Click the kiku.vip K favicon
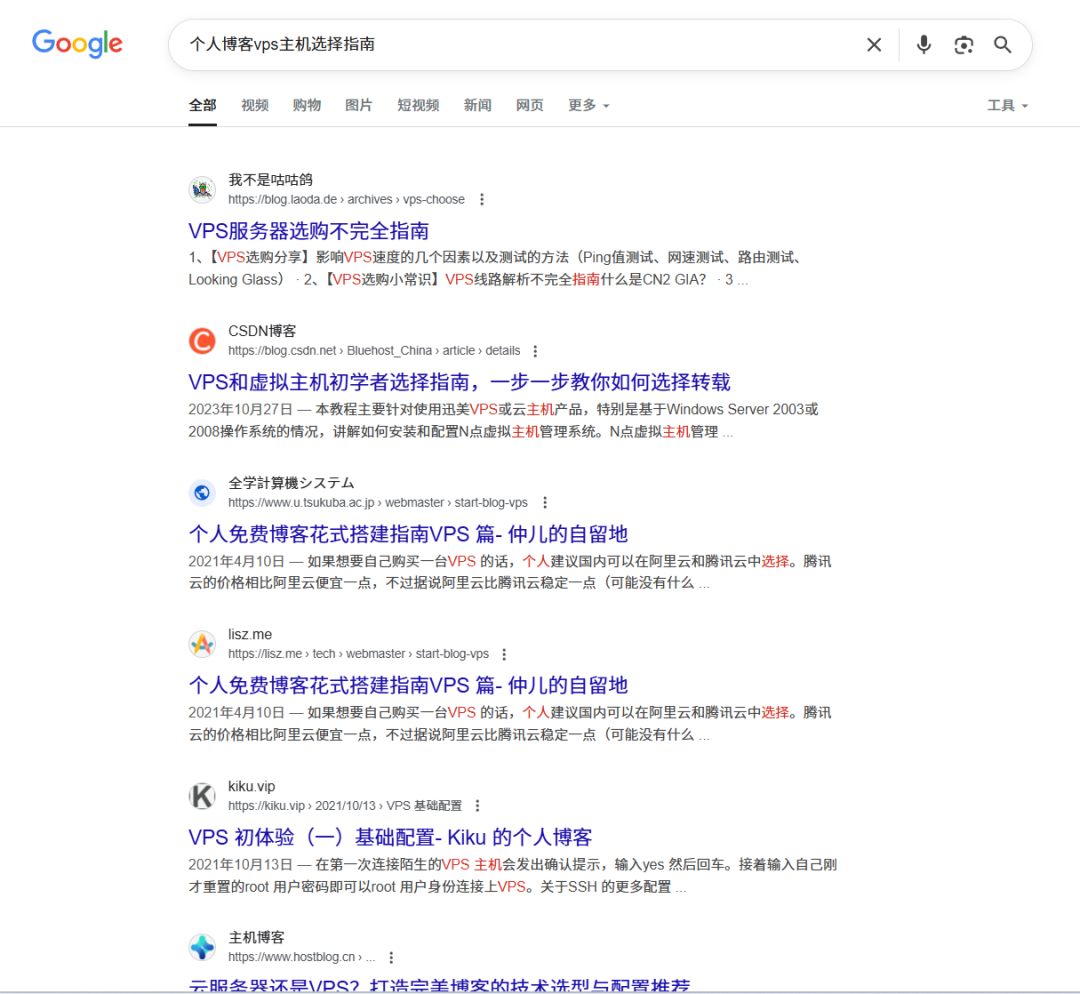1080x994 pixels. (202, 796)
